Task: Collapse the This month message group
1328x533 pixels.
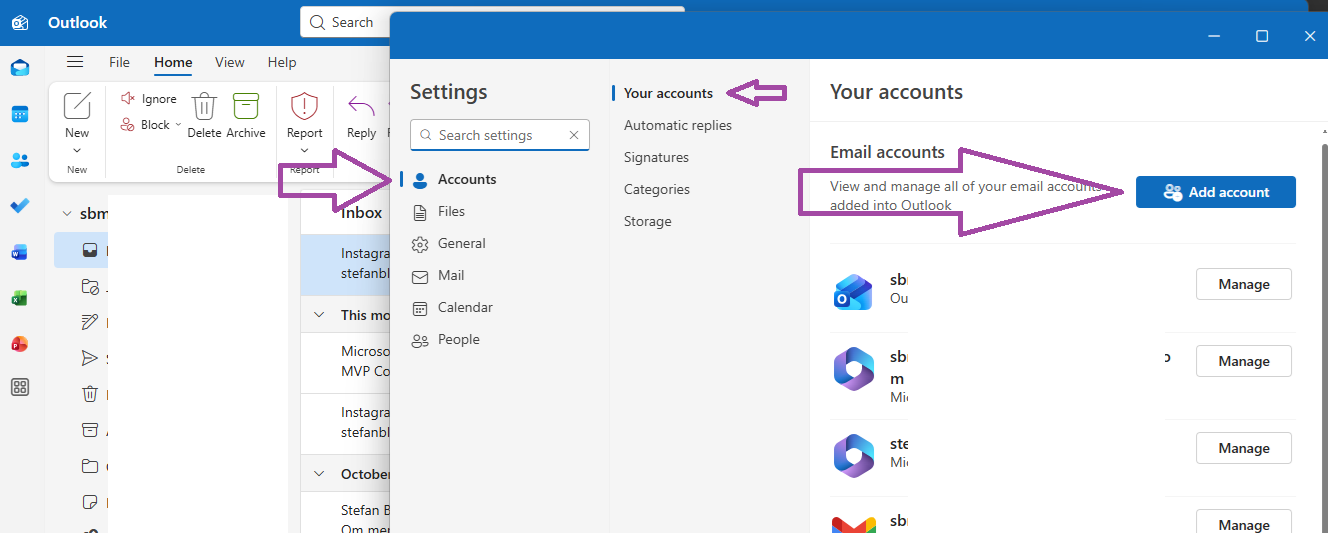Action: pos(319,314)
